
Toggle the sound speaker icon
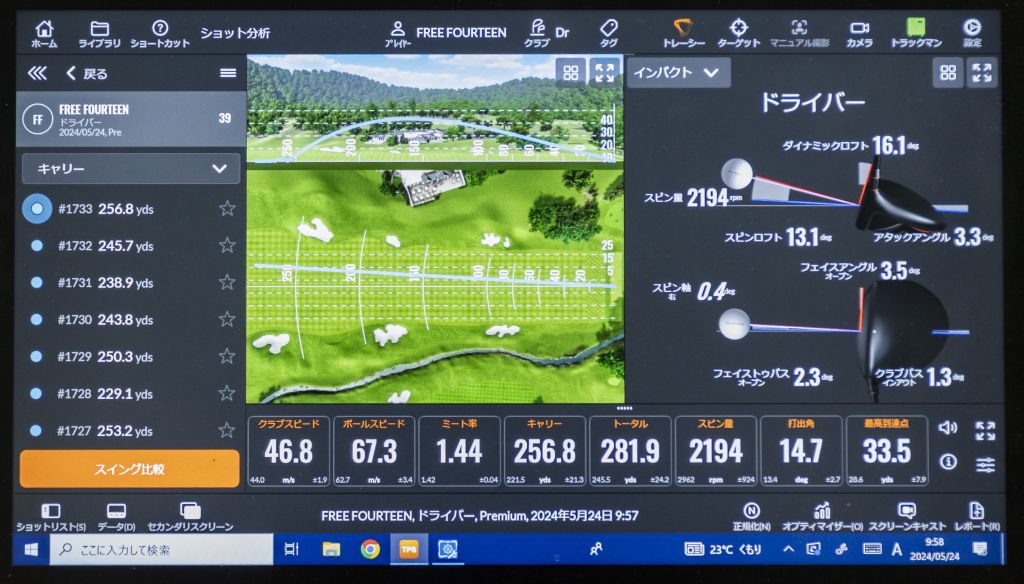coord(948,428)
